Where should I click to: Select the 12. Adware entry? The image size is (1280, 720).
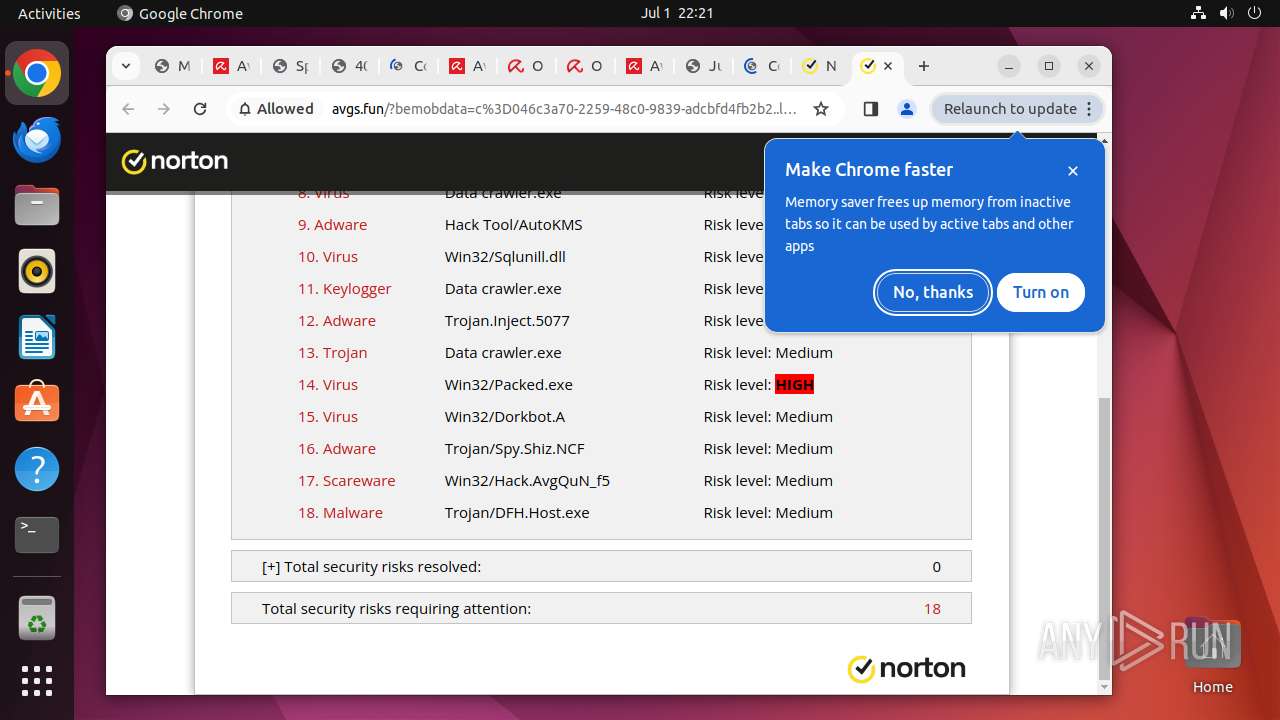[336, 320]
